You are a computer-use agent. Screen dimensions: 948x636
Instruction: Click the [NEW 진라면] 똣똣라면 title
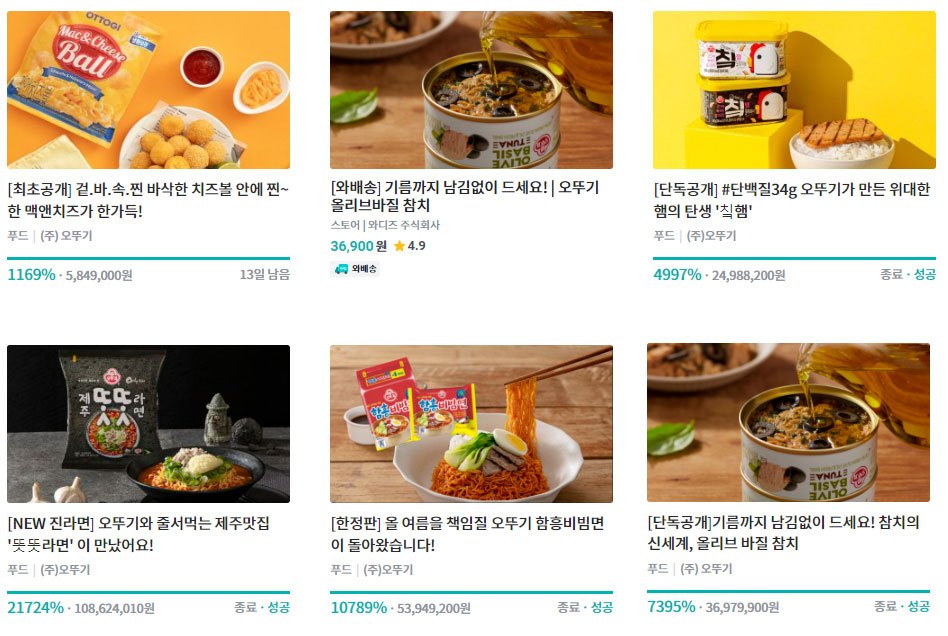[138, 534]
